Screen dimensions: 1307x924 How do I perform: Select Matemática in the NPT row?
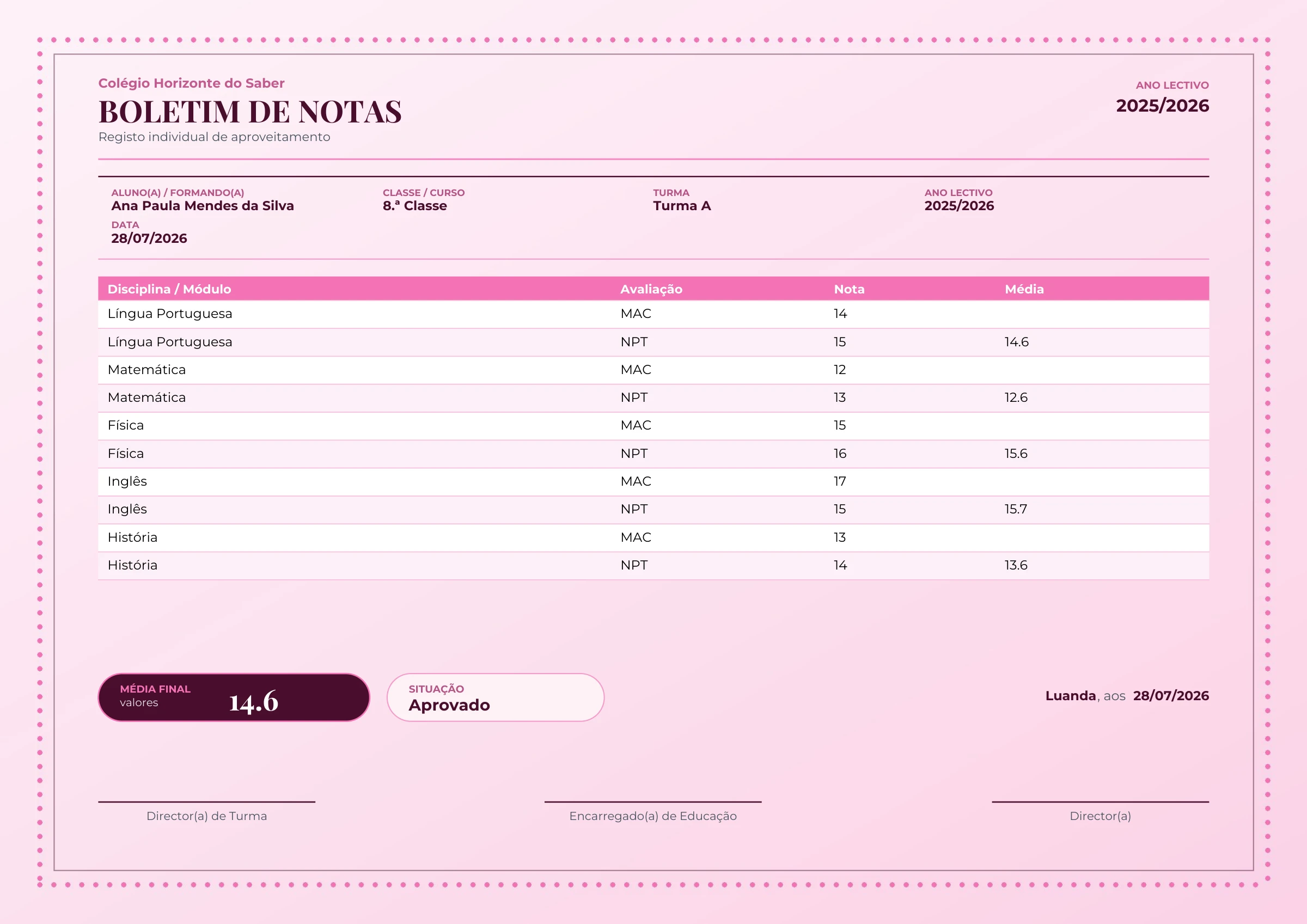pos(146,397)
